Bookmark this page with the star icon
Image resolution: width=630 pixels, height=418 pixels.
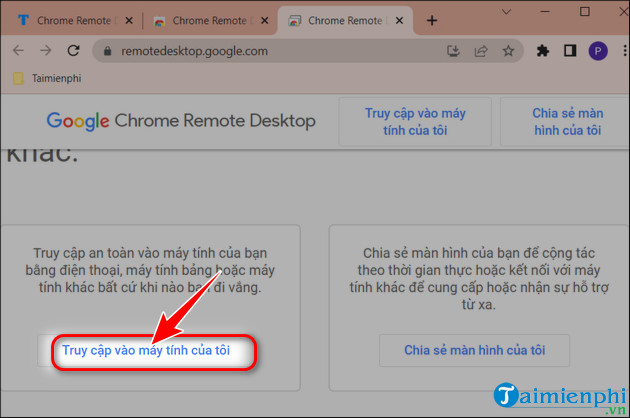click(x=508, y=51)
